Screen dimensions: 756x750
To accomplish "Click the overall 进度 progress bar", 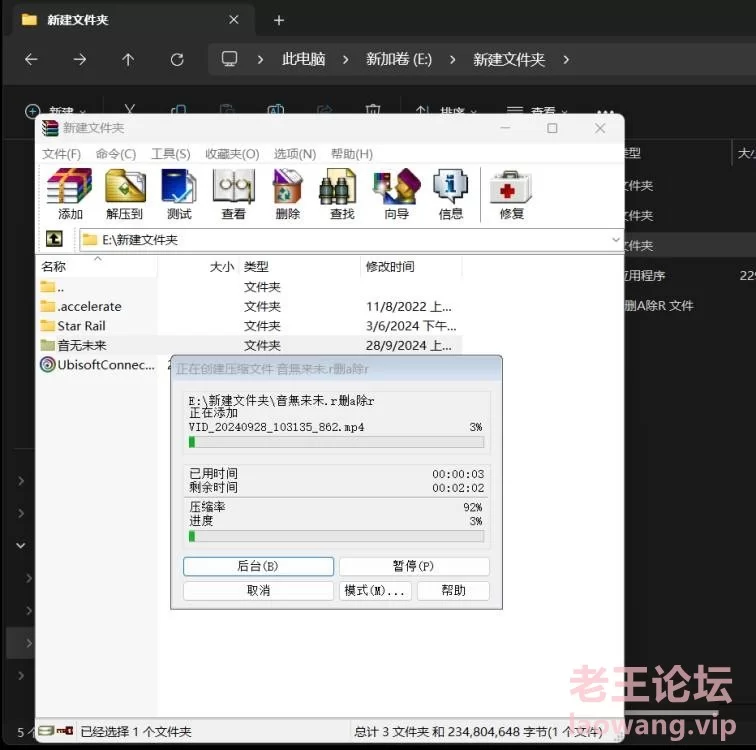I will tap(336, 536).
